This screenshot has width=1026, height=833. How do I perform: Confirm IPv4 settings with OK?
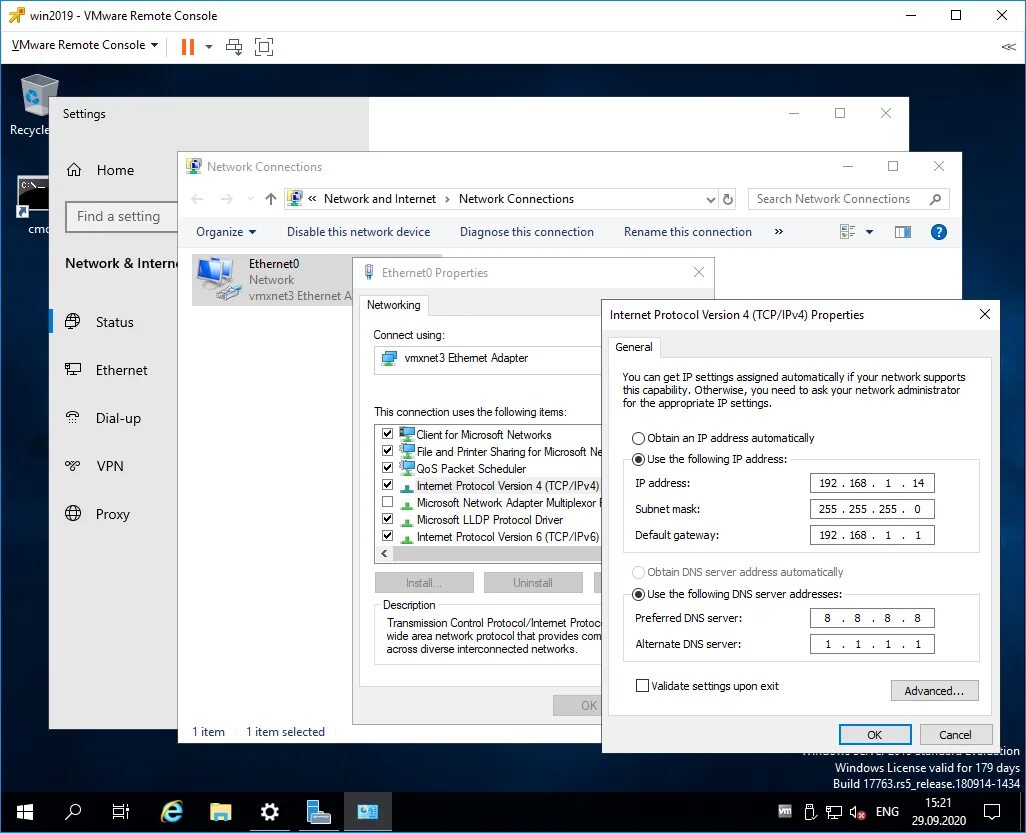click(x=875, y=735)
